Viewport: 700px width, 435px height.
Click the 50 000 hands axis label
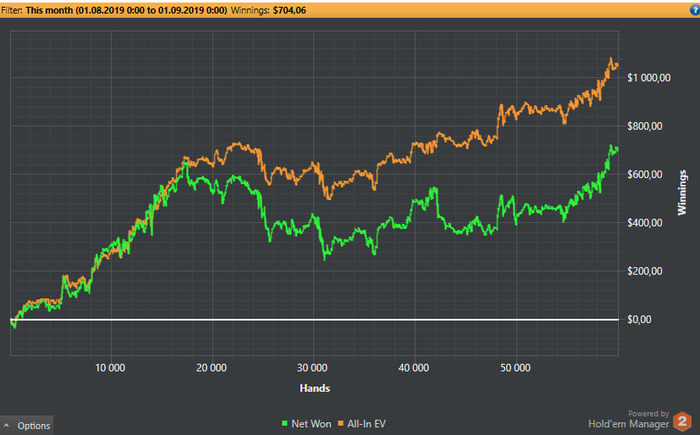click(x=515, y=368)
